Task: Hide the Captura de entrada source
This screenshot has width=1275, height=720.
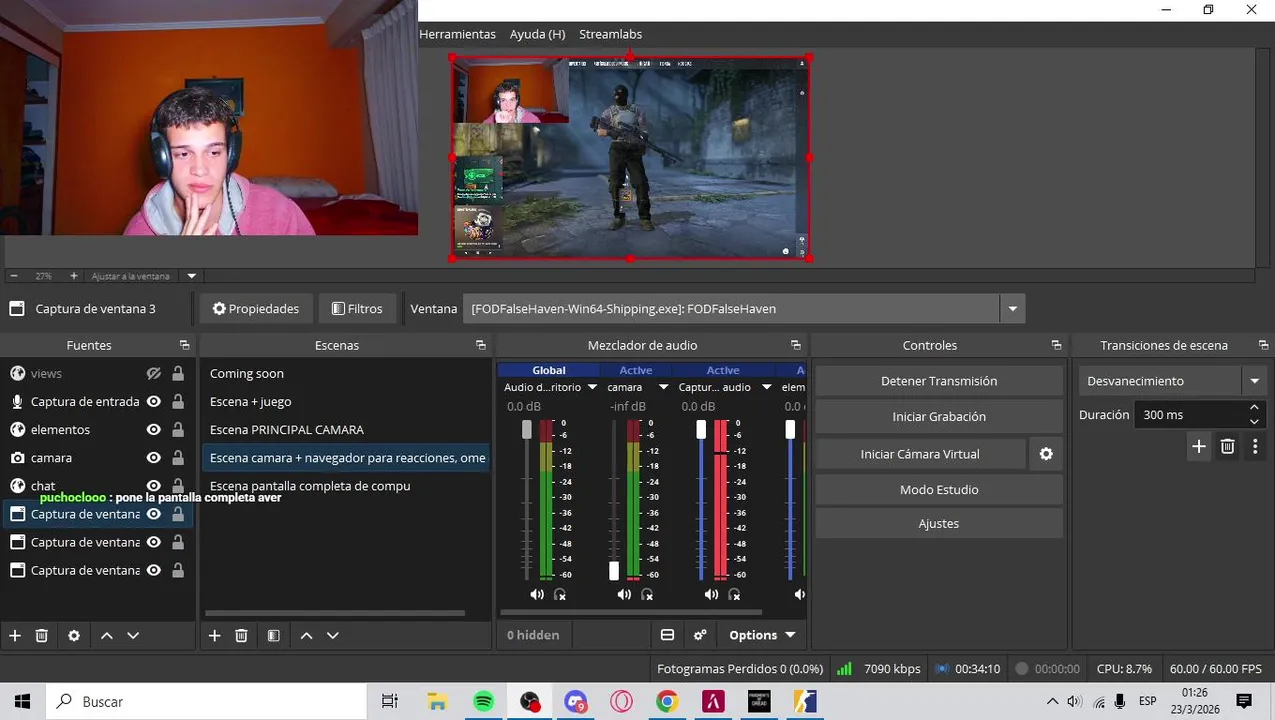Action: (153, 401)
